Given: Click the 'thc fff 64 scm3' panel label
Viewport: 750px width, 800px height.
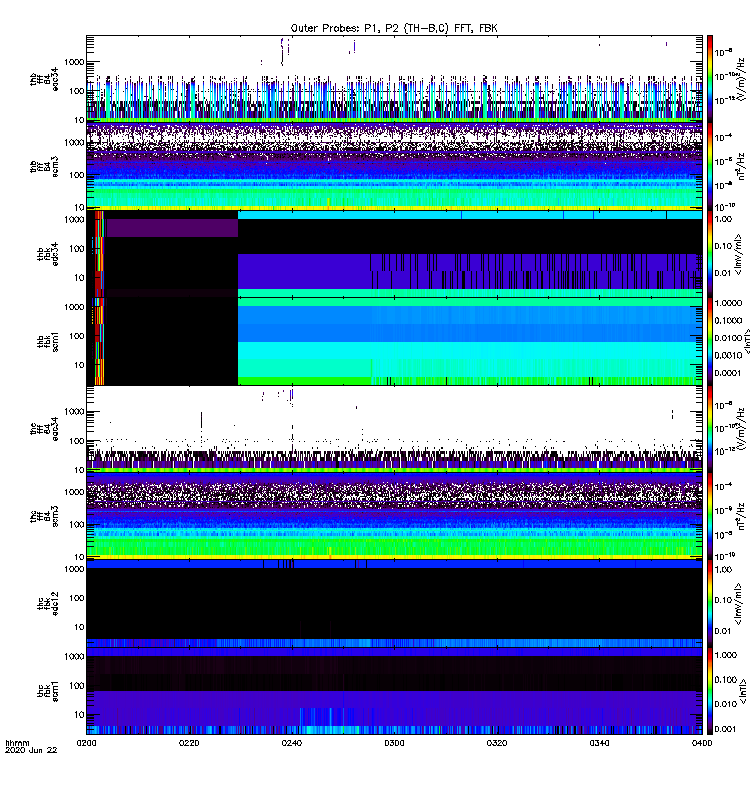Looking at the screenshot, I should tap(44, 516).
